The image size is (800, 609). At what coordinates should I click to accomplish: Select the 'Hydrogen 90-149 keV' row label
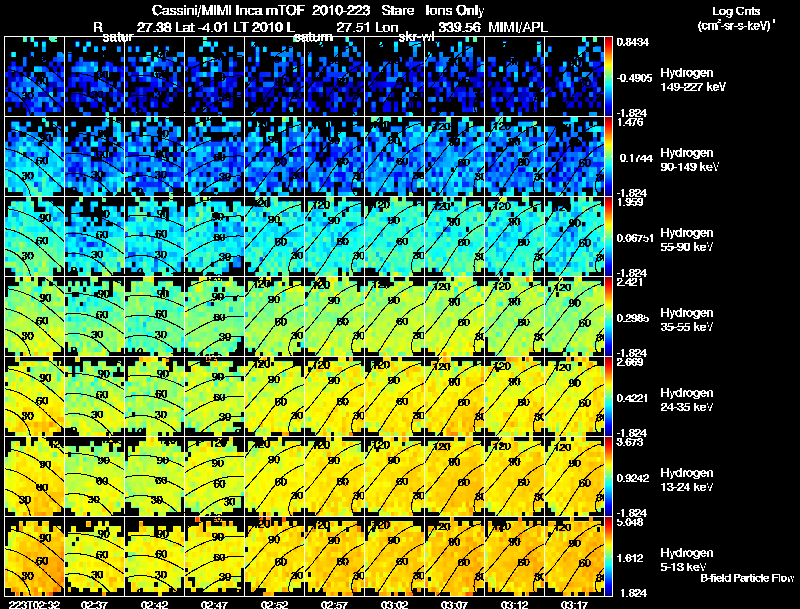[689, 160]
